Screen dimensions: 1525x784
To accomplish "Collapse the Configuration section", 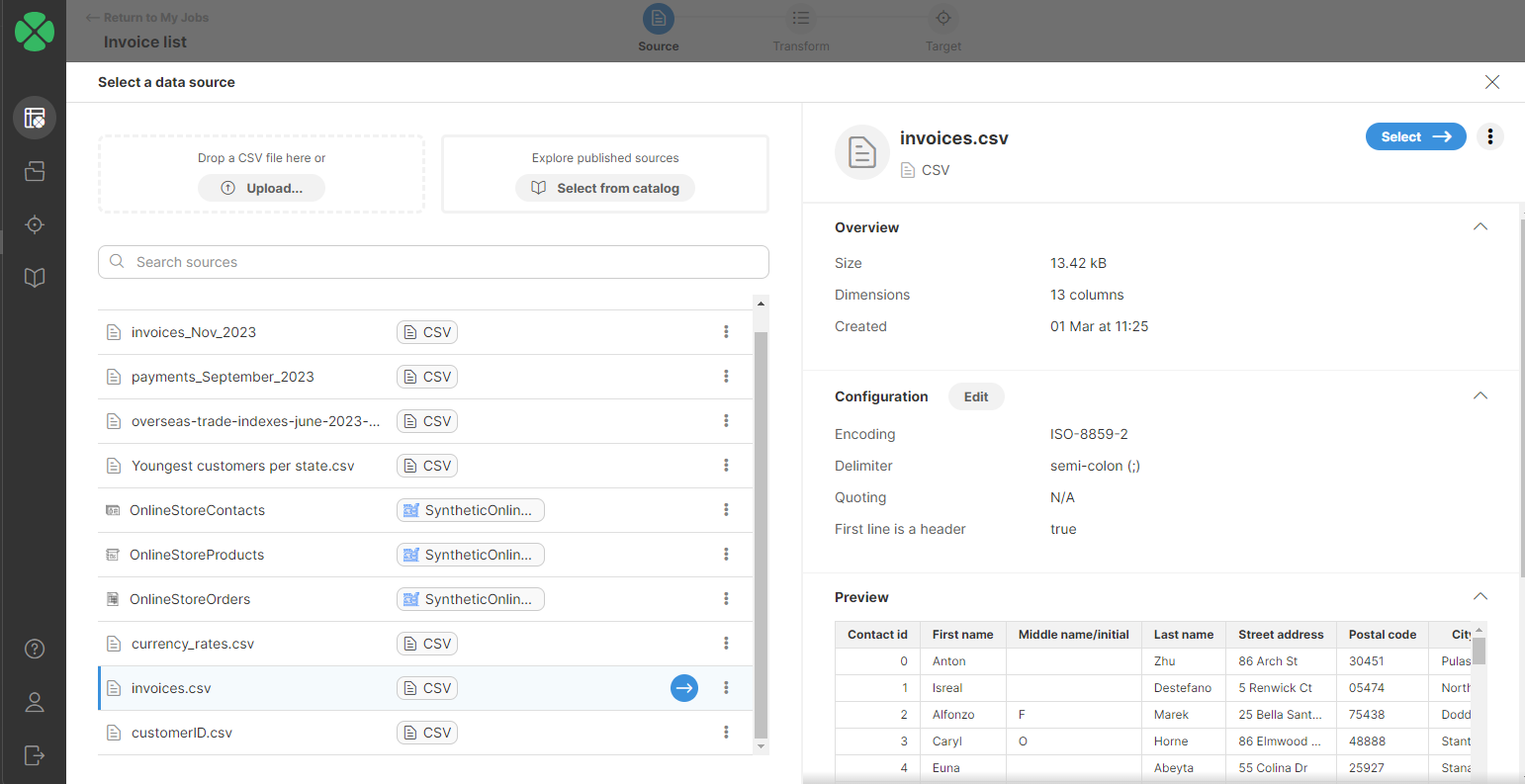I will [1480, 395].
